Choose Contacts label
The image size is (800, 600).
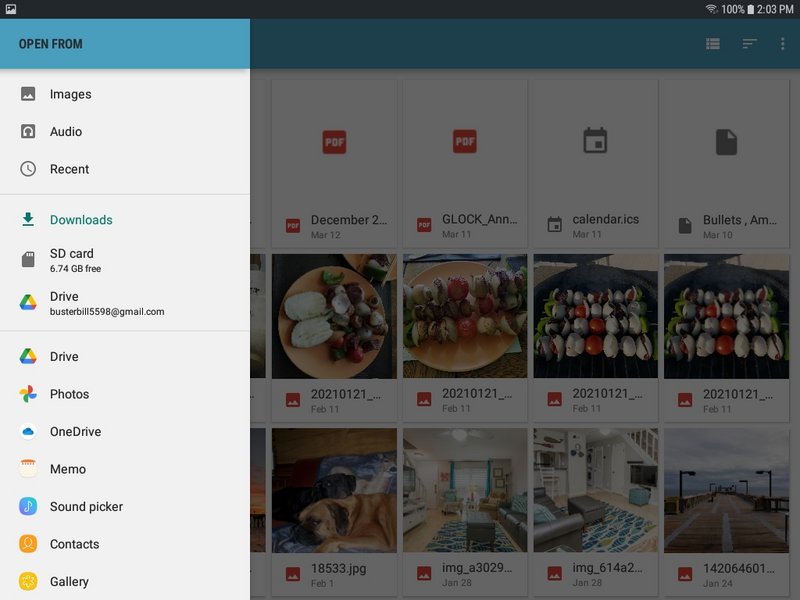(x=74, y=544)
